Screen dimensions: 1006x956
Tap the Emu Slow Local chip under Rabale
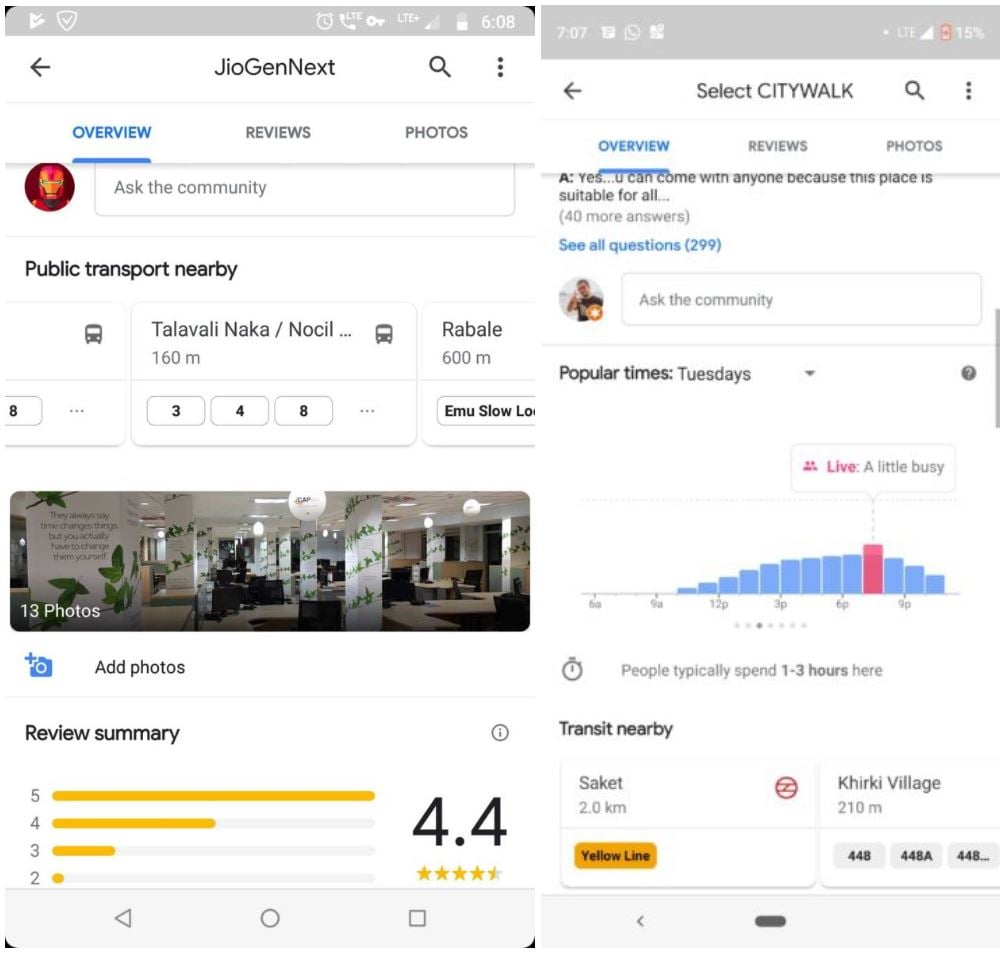coord(486,411)
